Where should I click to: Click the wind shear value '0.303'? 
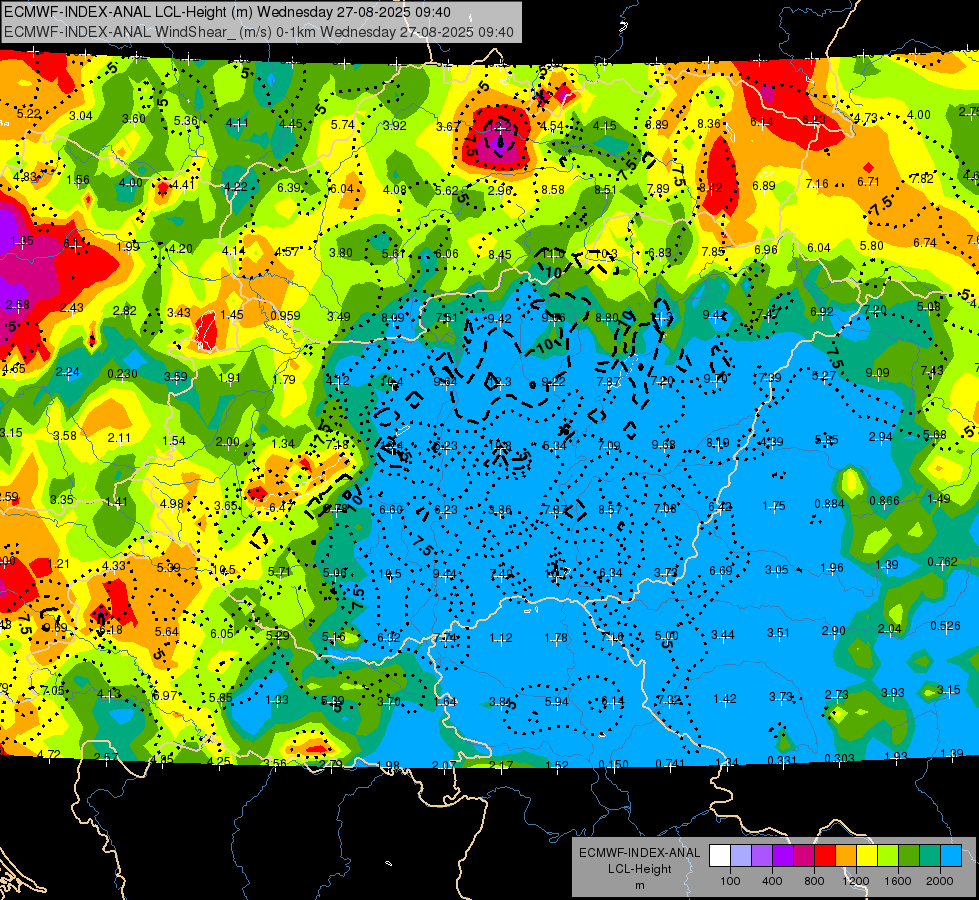tap(839, 758)
